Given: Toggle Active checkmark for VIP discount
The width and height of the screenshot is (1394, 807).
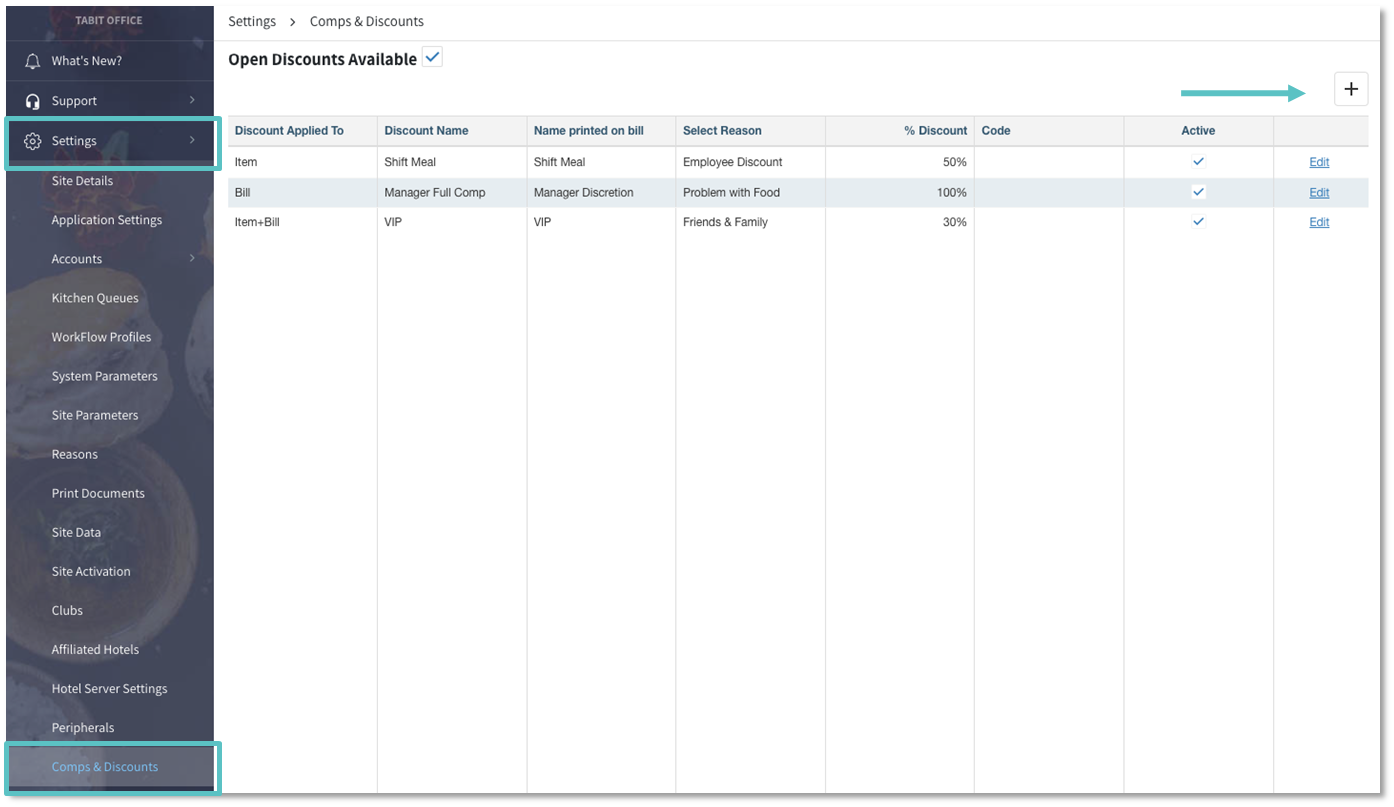Looking at the screenshot, I should click(x=1198, y=222).
